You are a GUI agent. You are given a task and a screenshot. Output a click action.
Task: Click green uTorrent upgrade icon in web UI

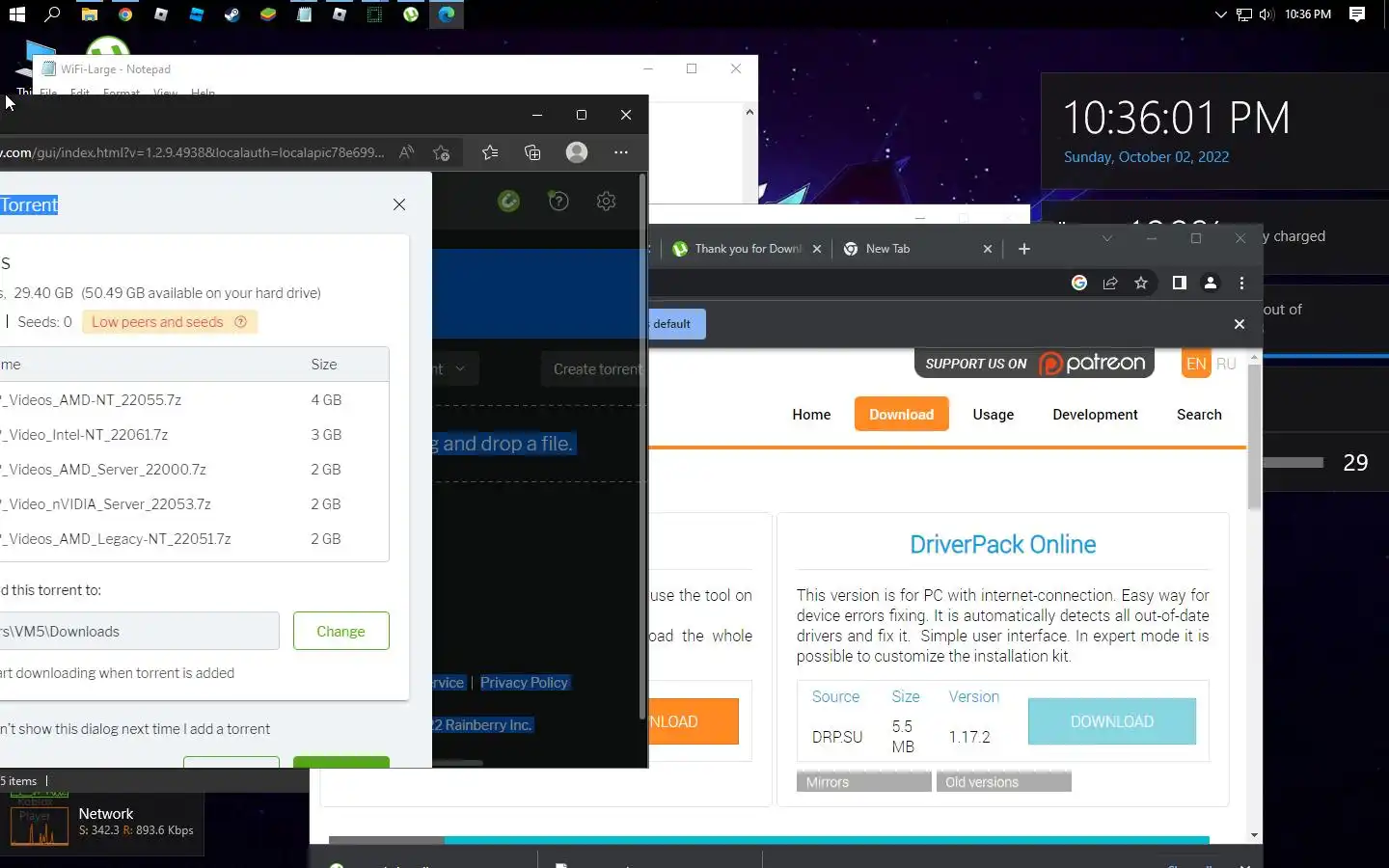click(509, 201)
